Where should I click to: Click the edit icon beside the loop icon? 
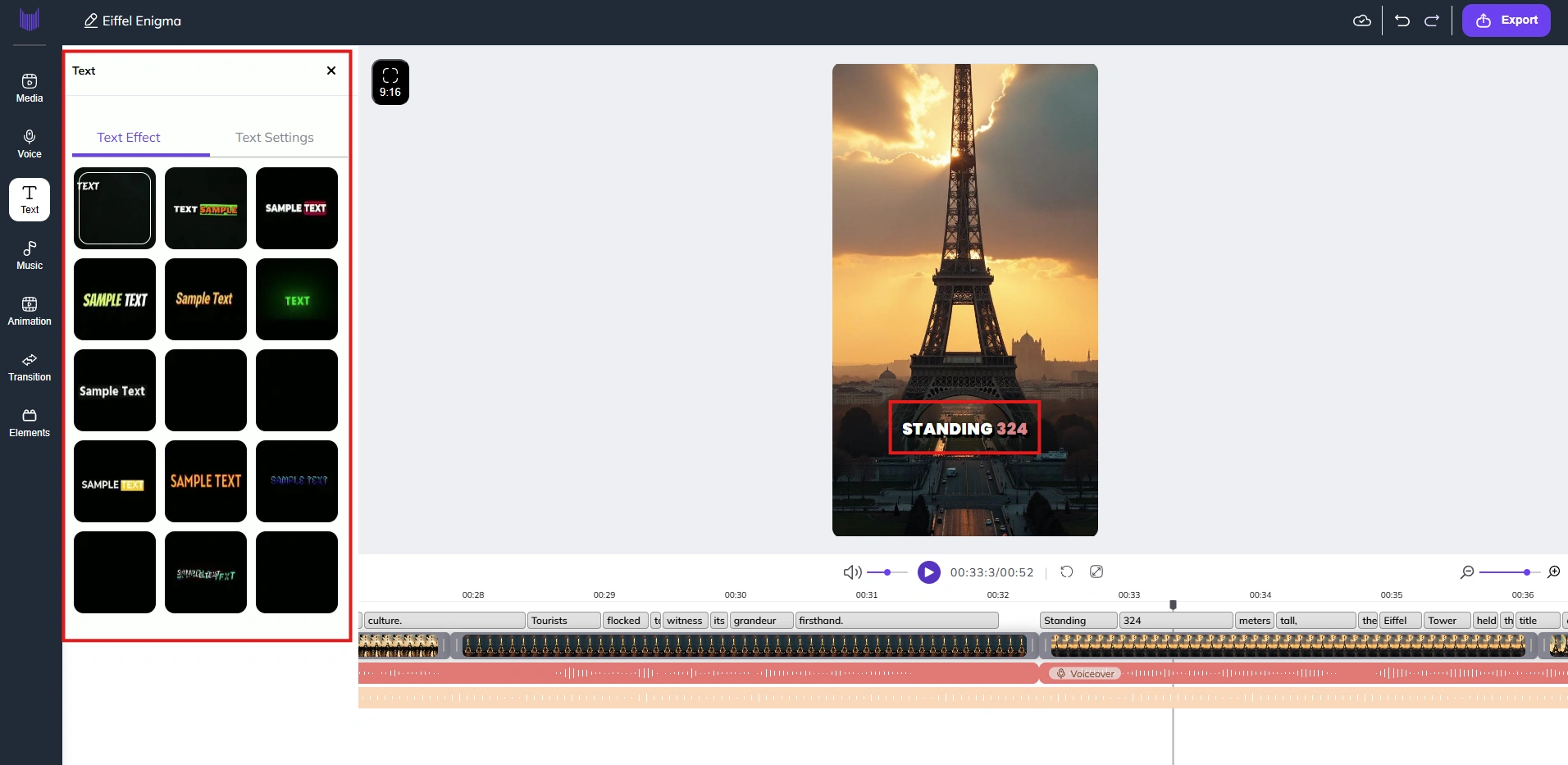(1096, 571)
